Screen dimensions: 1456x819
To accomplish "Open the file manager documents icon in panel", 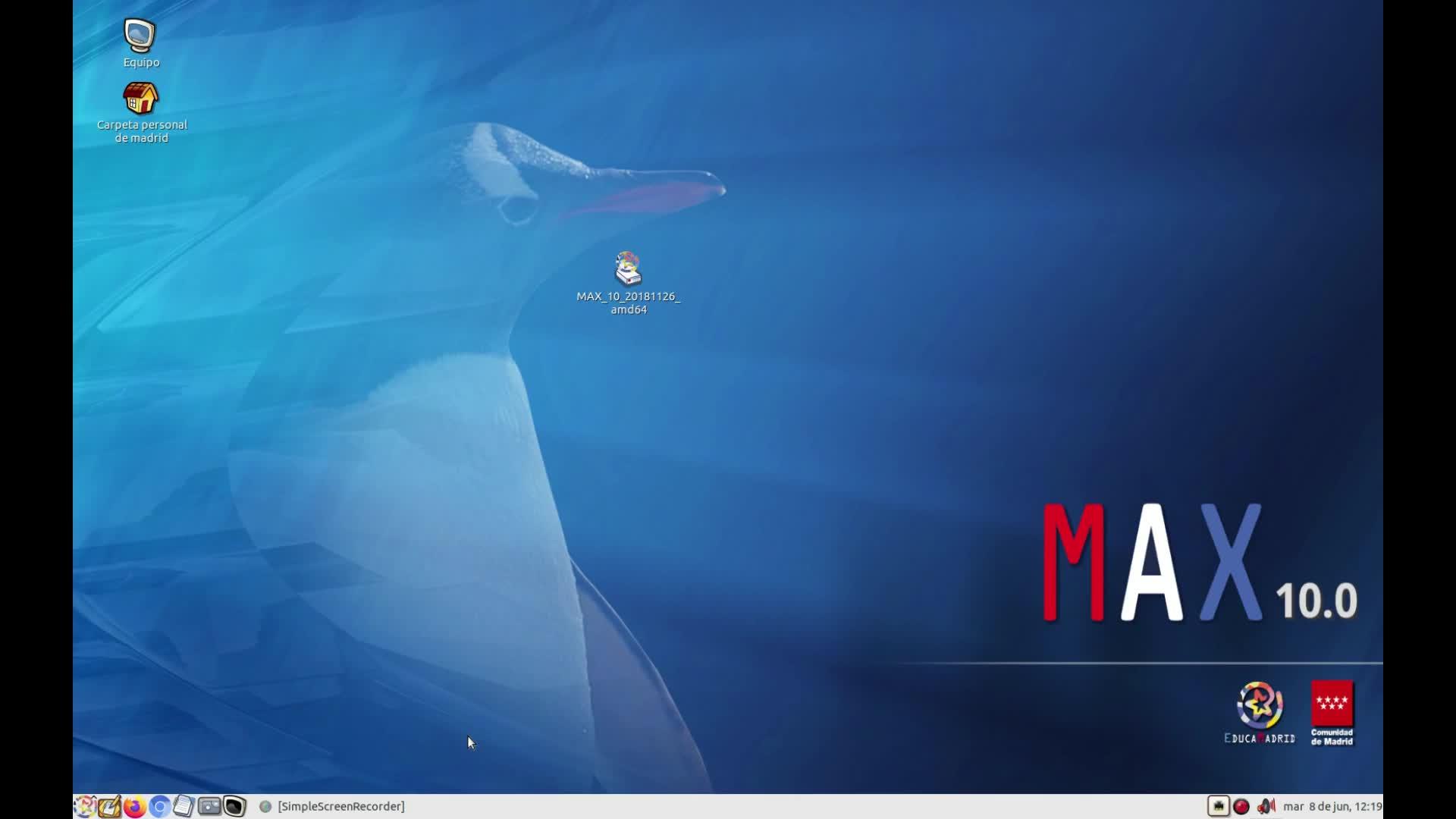I will [184, 806].
